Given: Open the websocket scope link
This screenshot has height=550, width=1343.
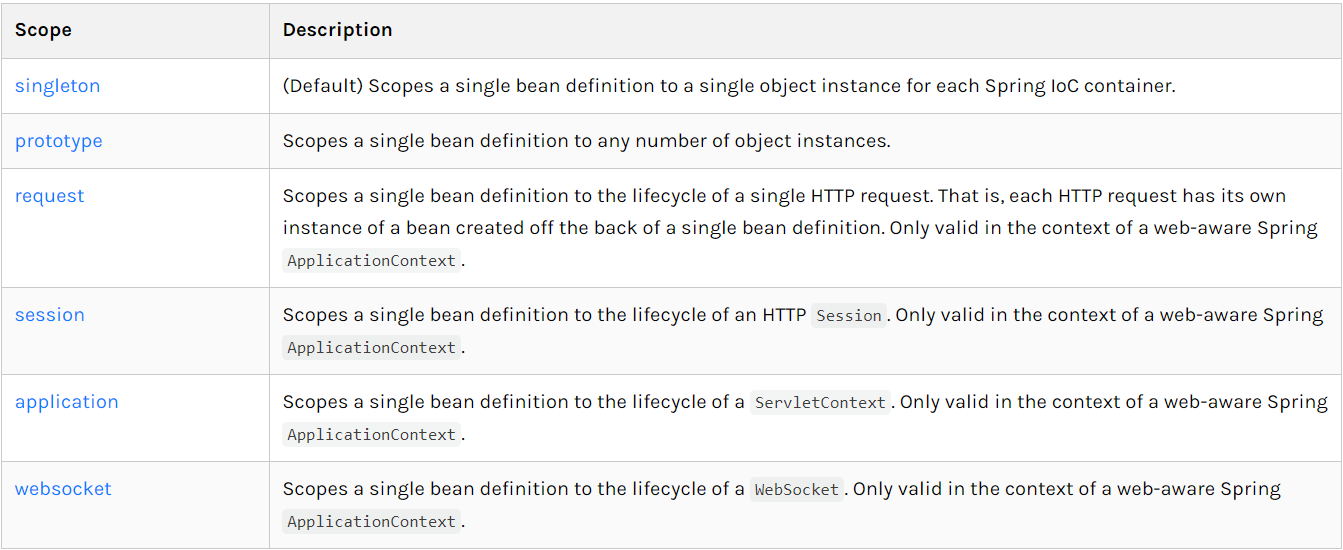Looking at the screenshot, I should pyautogui.click(x=63, y=489).
